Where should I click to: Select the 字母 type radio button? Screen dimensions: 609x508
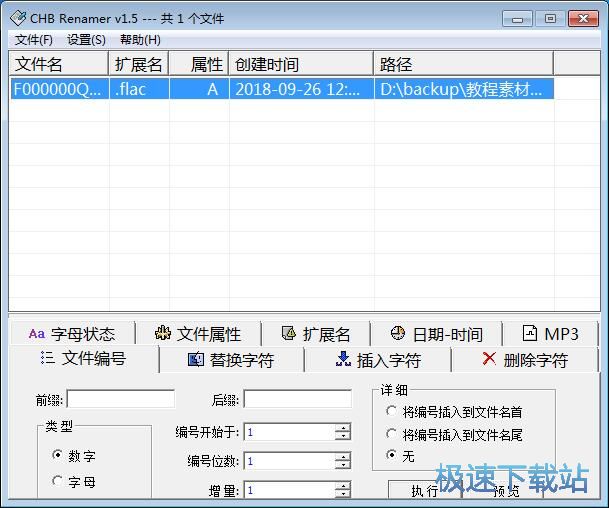click(x=57, y=481)
